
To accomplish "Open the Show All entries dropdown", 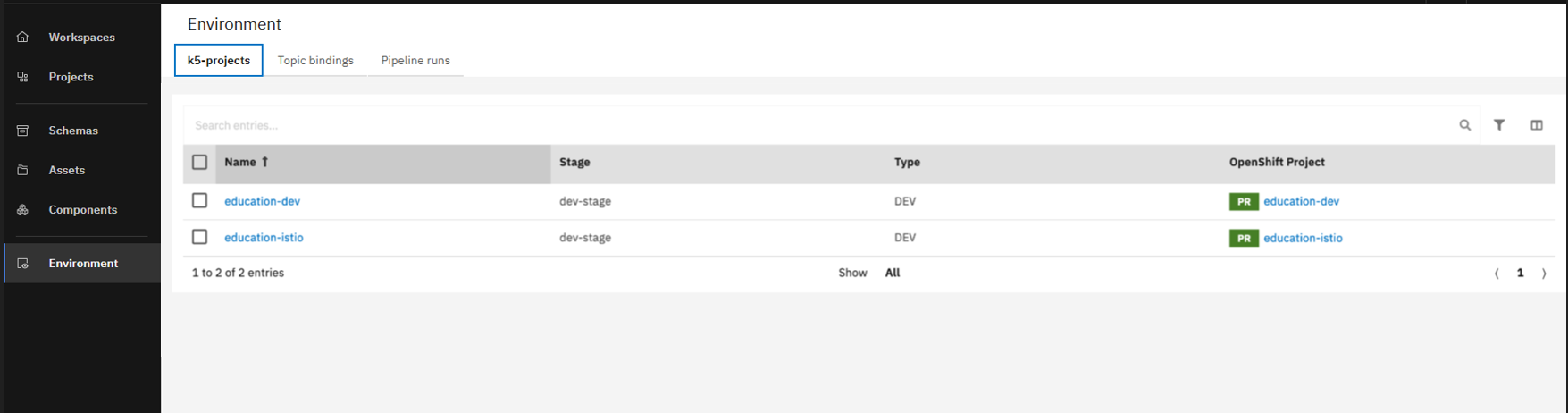I will tap(892, 273).
